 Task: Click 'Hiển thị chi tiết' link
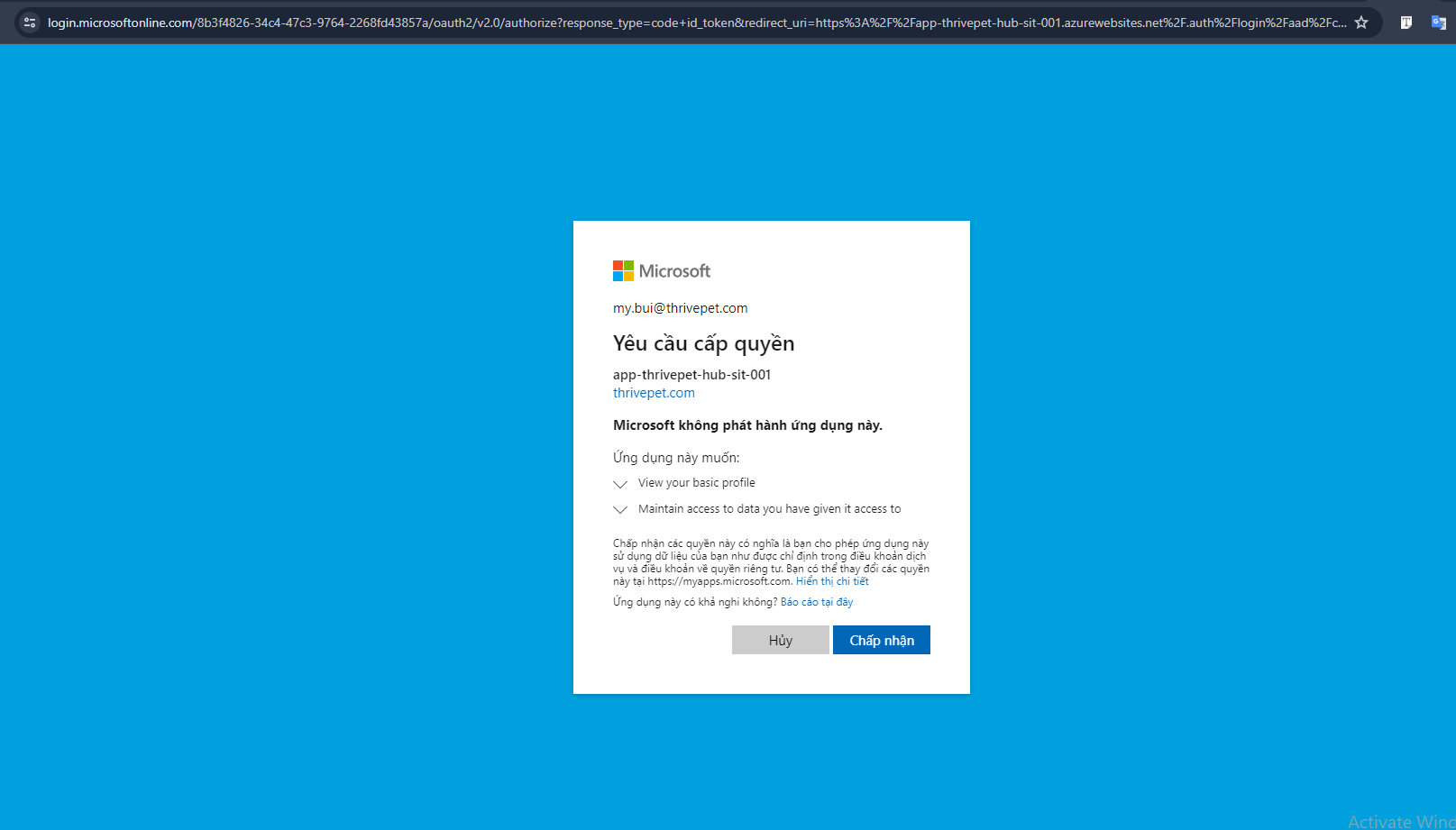click(x=832, y=581)
